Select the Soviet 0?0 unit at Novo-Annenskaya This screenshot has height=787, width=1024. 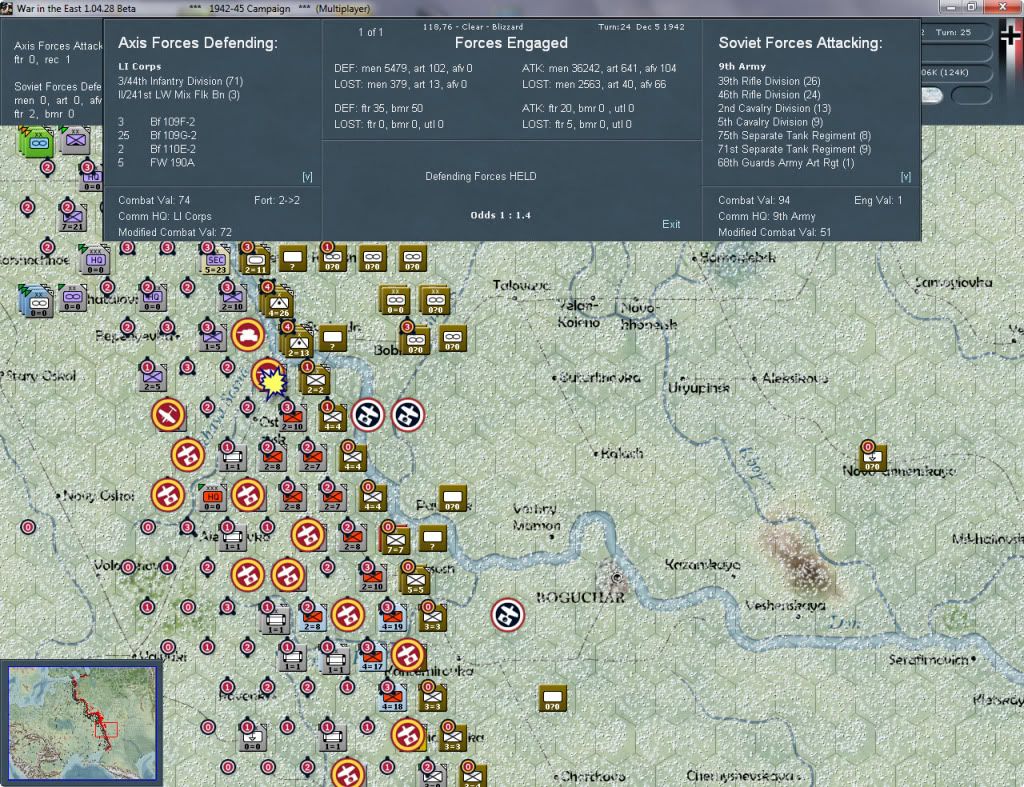coord(873,458)
